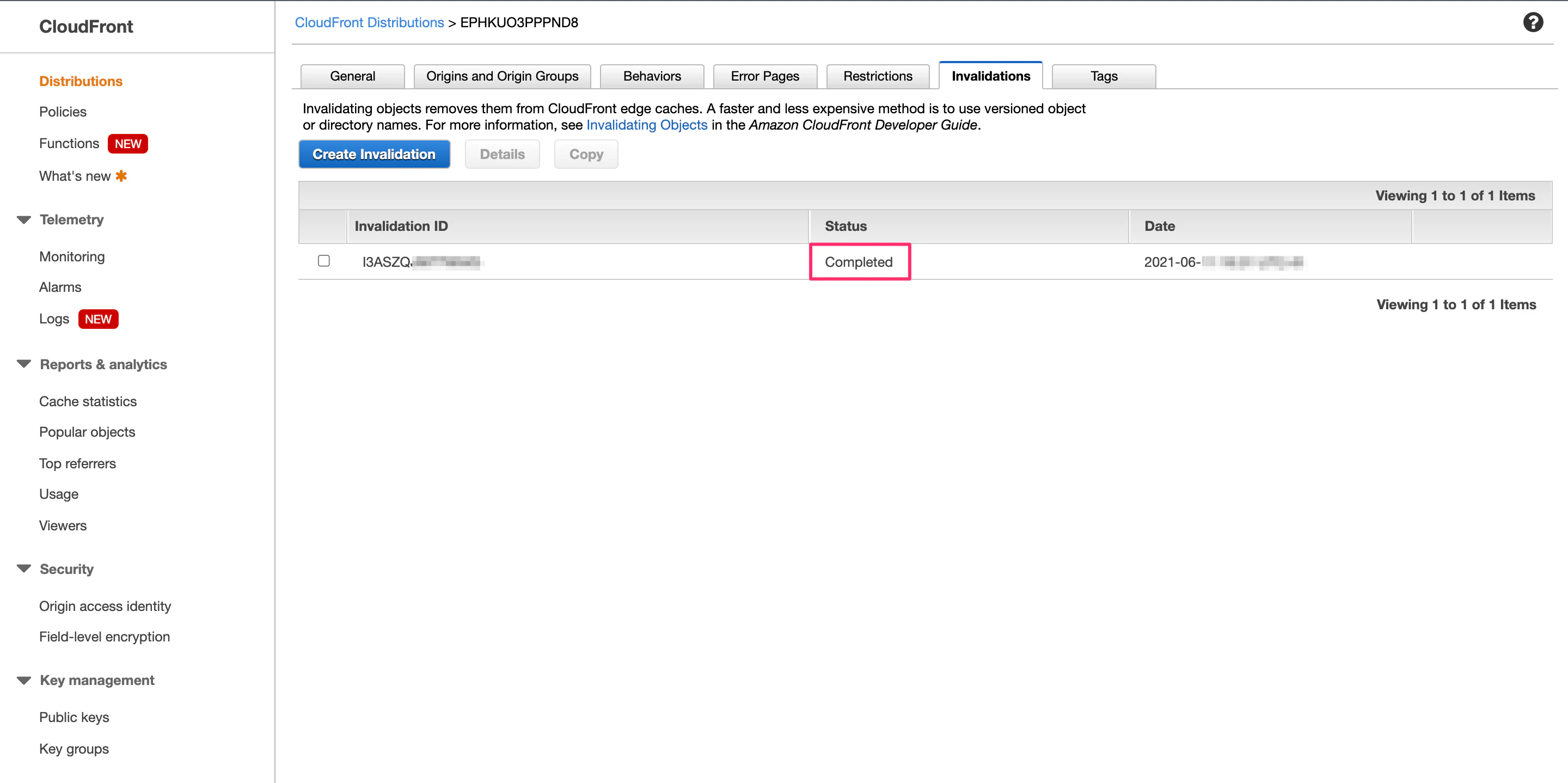1568x783 pixels.
Task: Open Usage report
Action: 58,494
